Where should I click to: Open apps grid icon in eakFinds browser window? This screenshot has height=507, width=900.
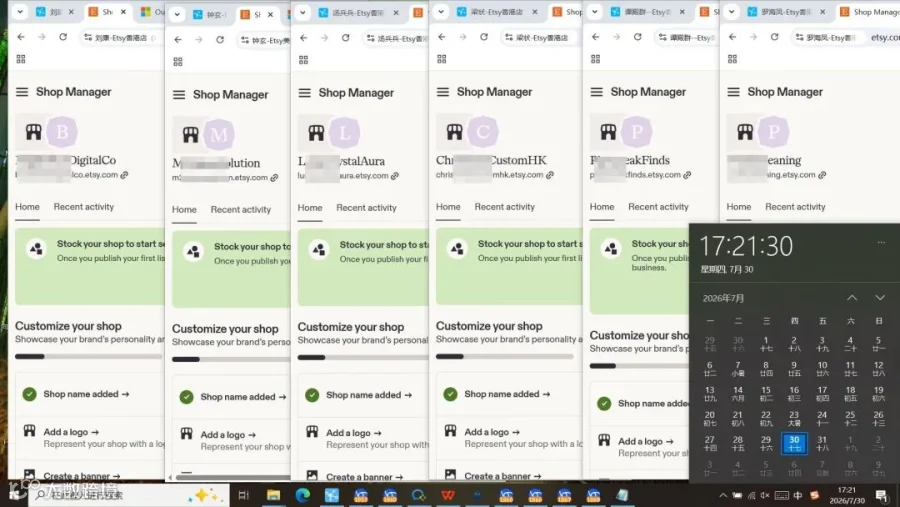coord(595,59)
